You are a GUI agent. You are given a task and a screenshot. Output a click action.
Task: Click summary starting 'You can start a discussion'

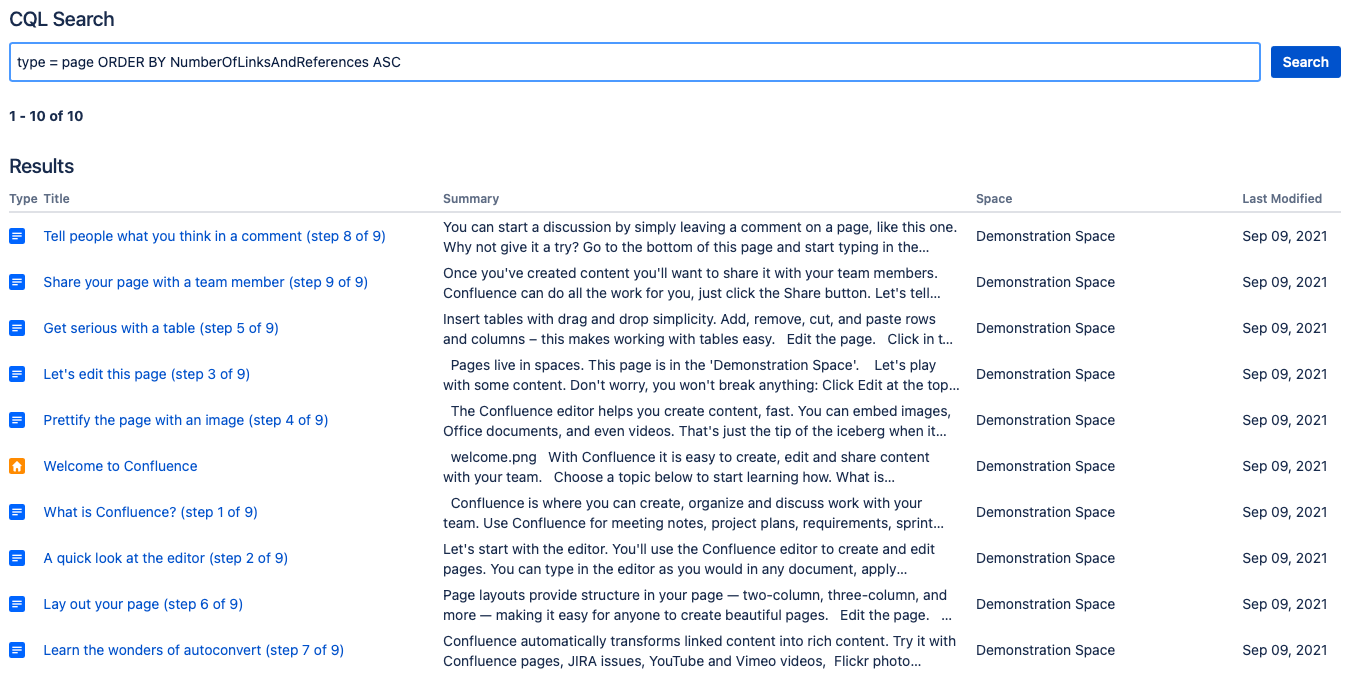pyautogui.click(x=700, y=237)
